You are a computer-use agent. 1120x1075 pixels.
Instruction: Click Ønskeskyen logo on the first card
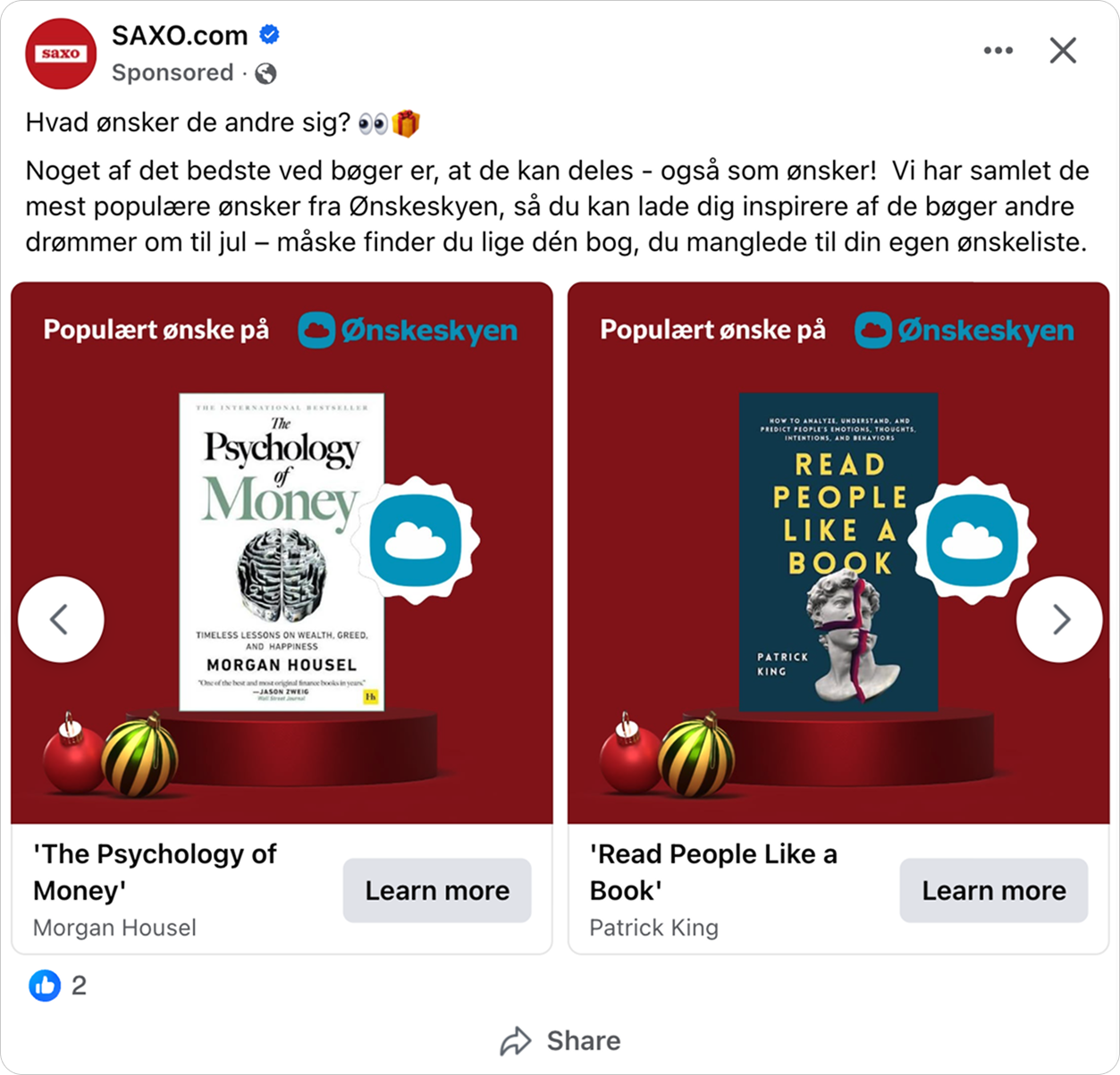[x=408, y=331]
